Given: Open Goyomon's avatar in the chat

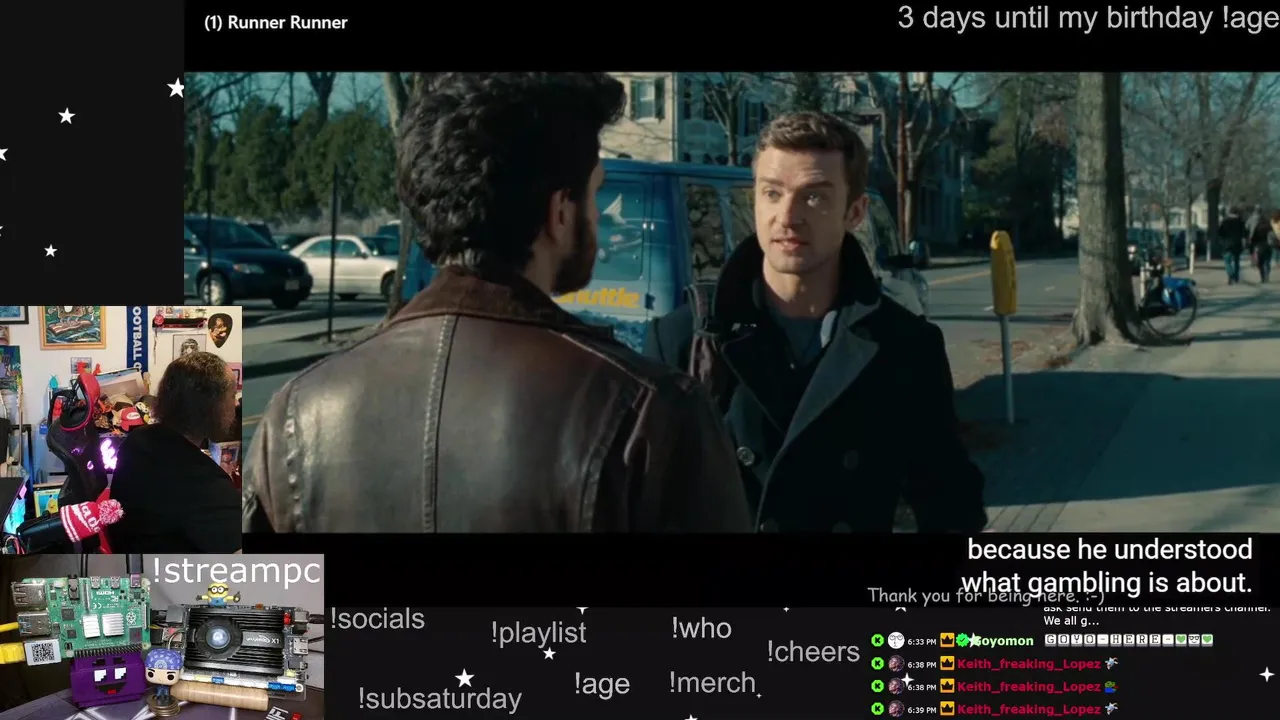Looking at the screenshot, I should pyautogui.click(x=896, y=640).
